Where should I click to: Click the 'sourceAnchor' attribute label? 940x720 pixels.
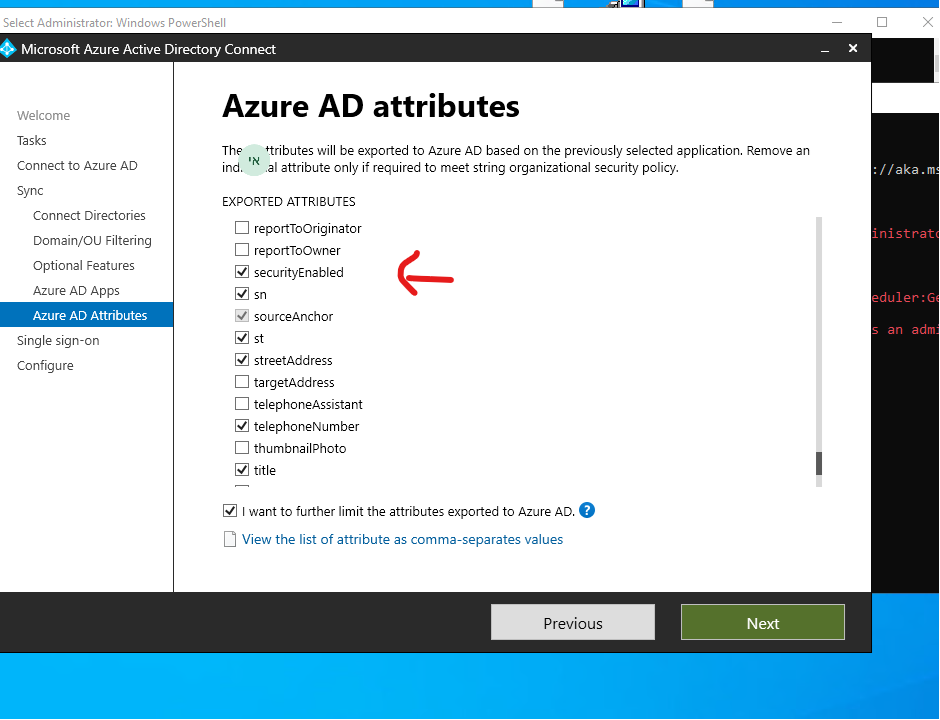coord(293,316)
